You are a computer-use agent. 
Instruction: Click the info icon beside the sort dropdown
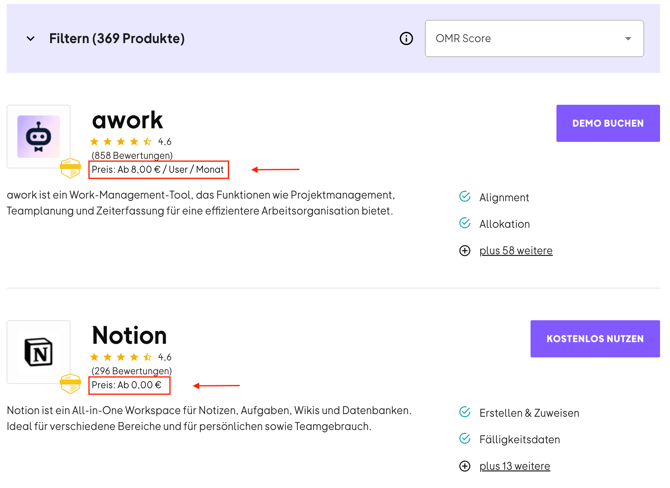click(x=406, y=39)
